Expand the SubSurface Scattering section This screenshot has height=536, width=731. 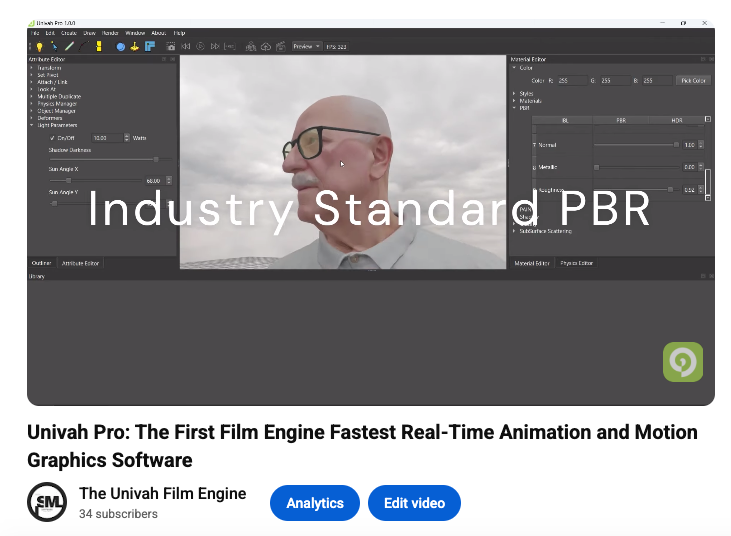514,231
